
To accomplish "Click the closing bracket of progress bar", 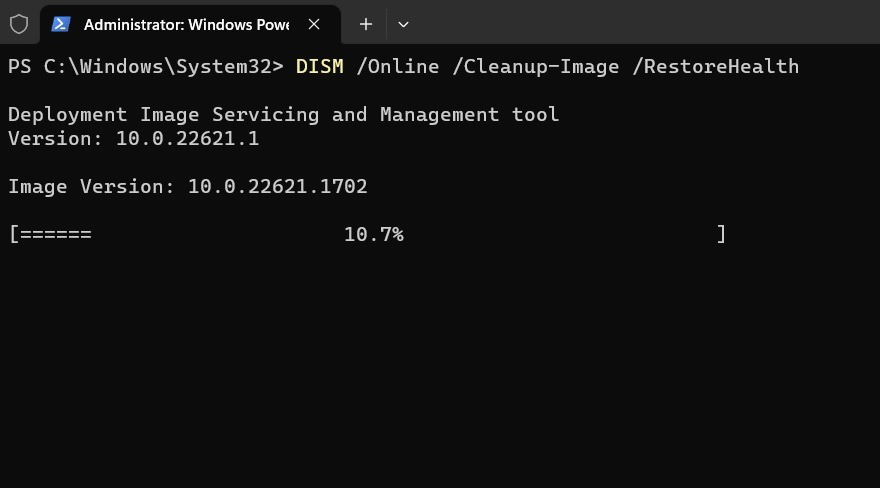I will [x=721, y=234].
